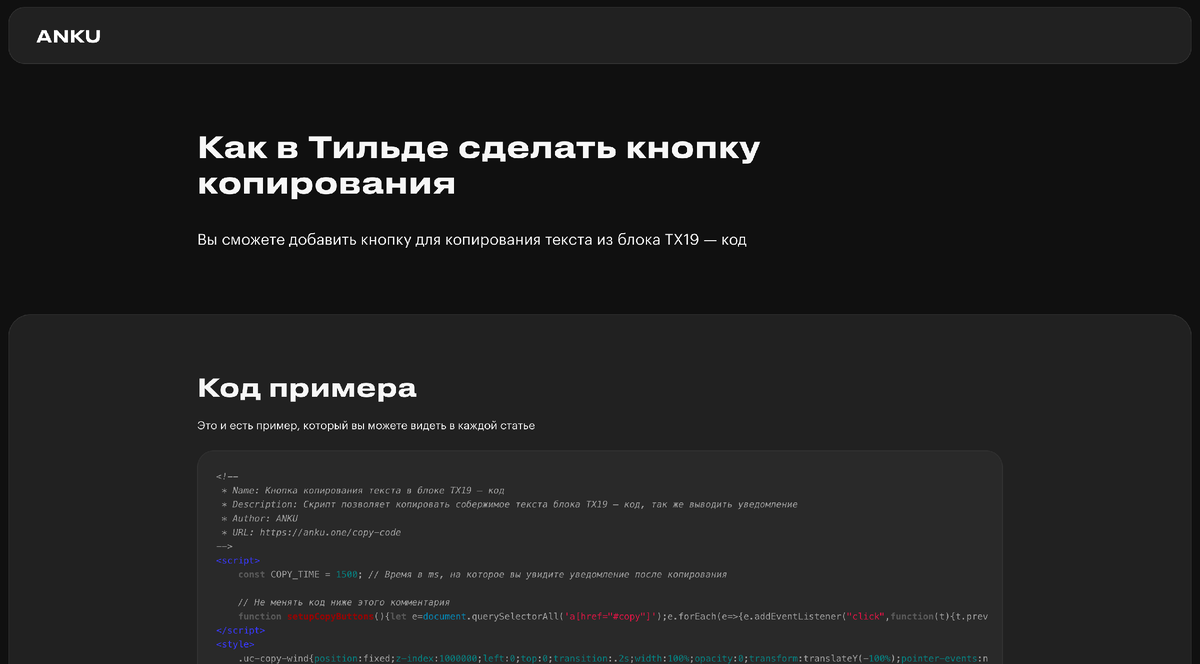Click the code comment line '* Name: Кнопка копирования текста'
Viewport: 1200px width, 664px height.
click(x=362, y=491)
